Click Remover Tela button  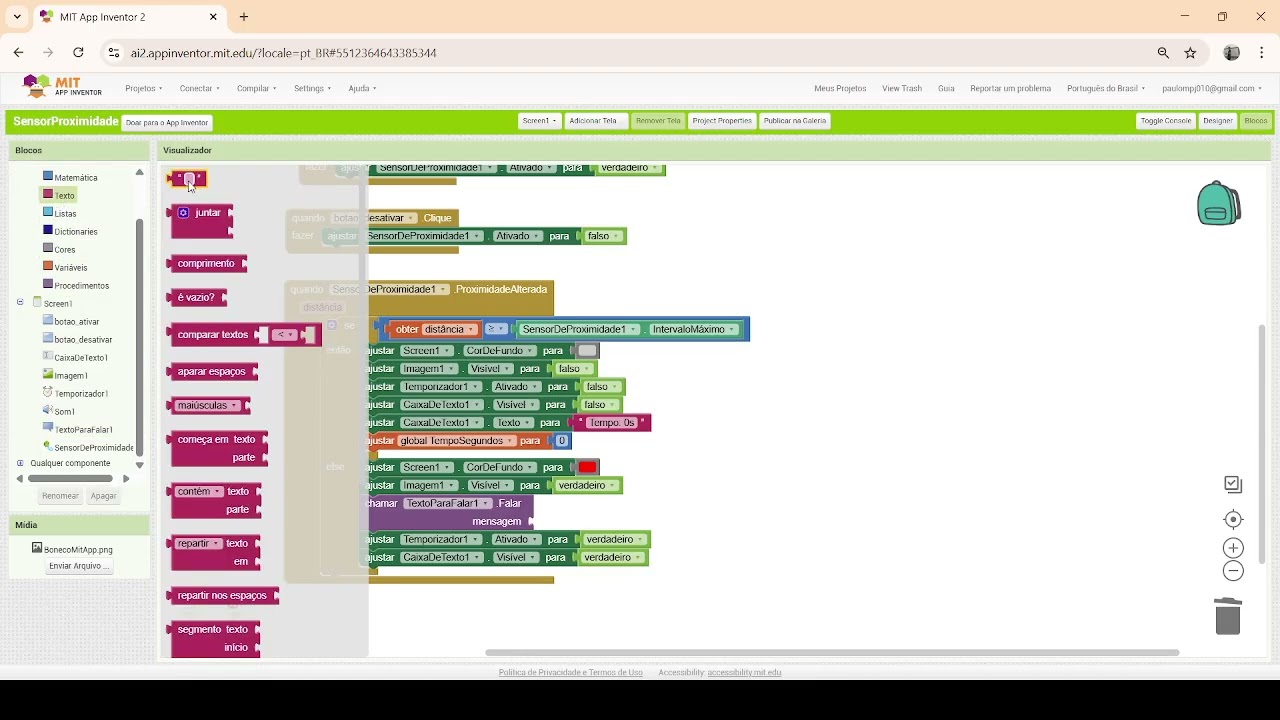pyautogui.click(x=658, y=121)
